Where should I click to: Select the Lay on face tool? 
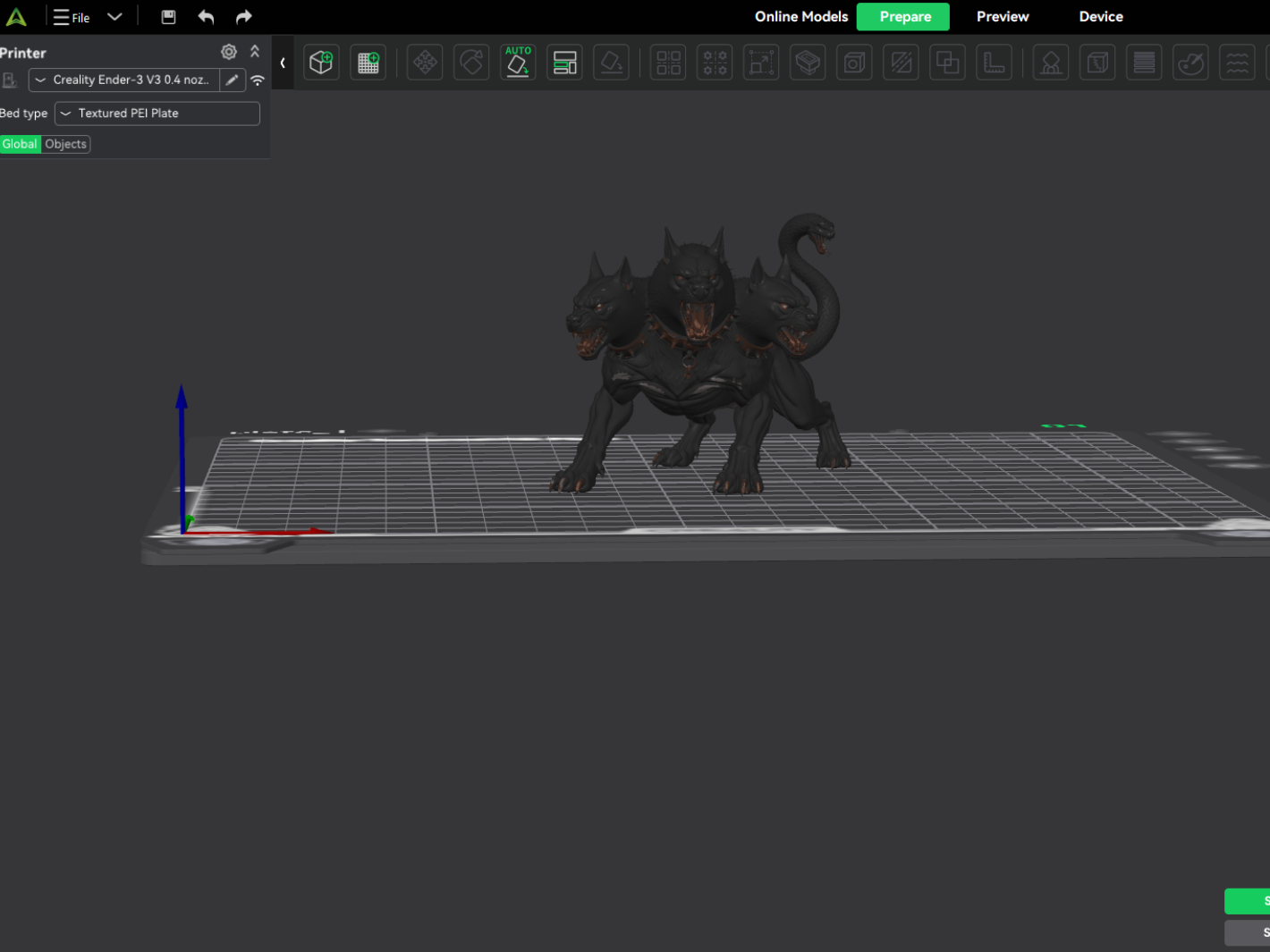[611, 63]
